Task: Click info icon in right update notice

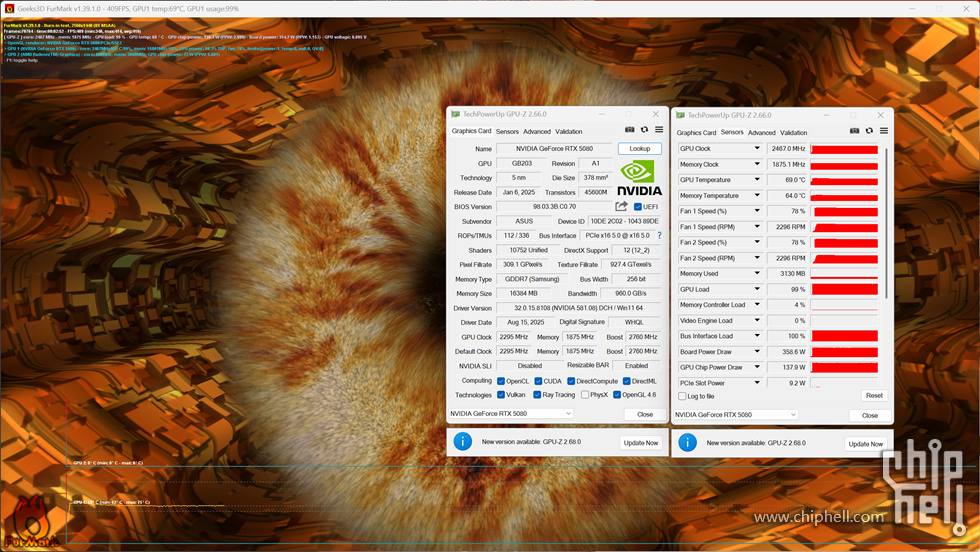Action: pos(688,443)
